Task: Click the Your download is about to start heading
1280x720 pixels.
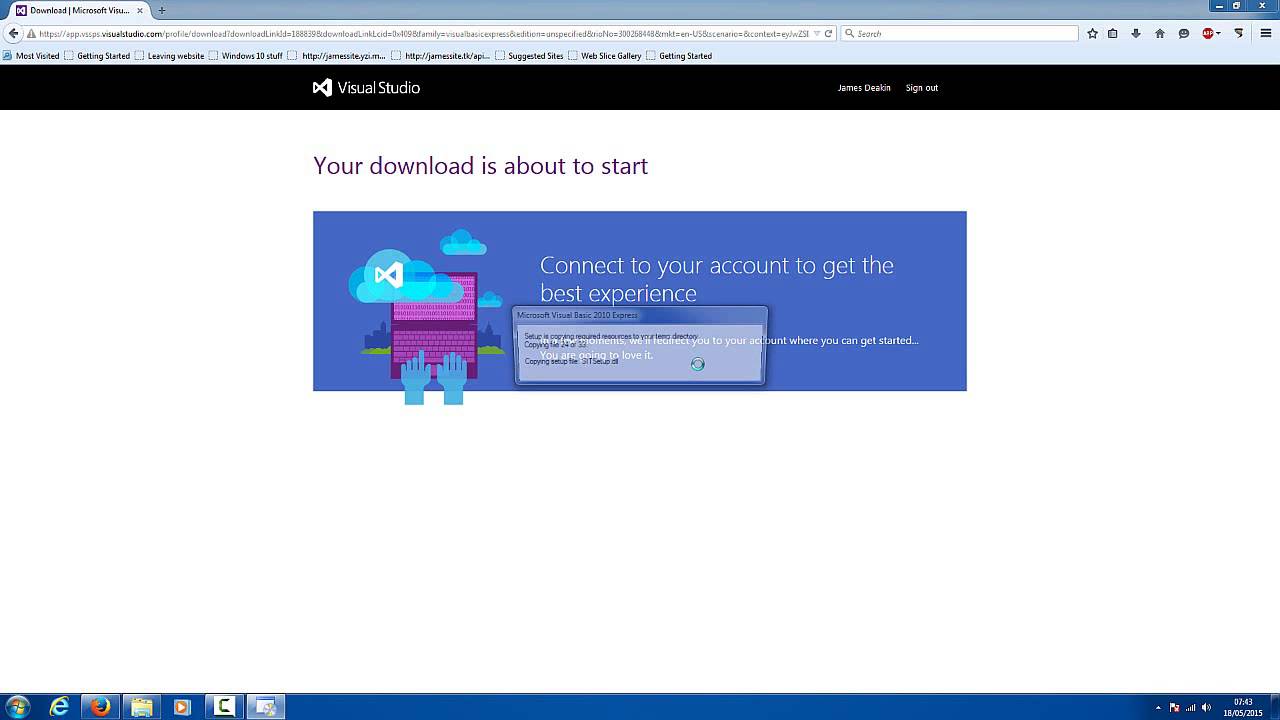Action: pyautogui.click(x=480, y=166)
